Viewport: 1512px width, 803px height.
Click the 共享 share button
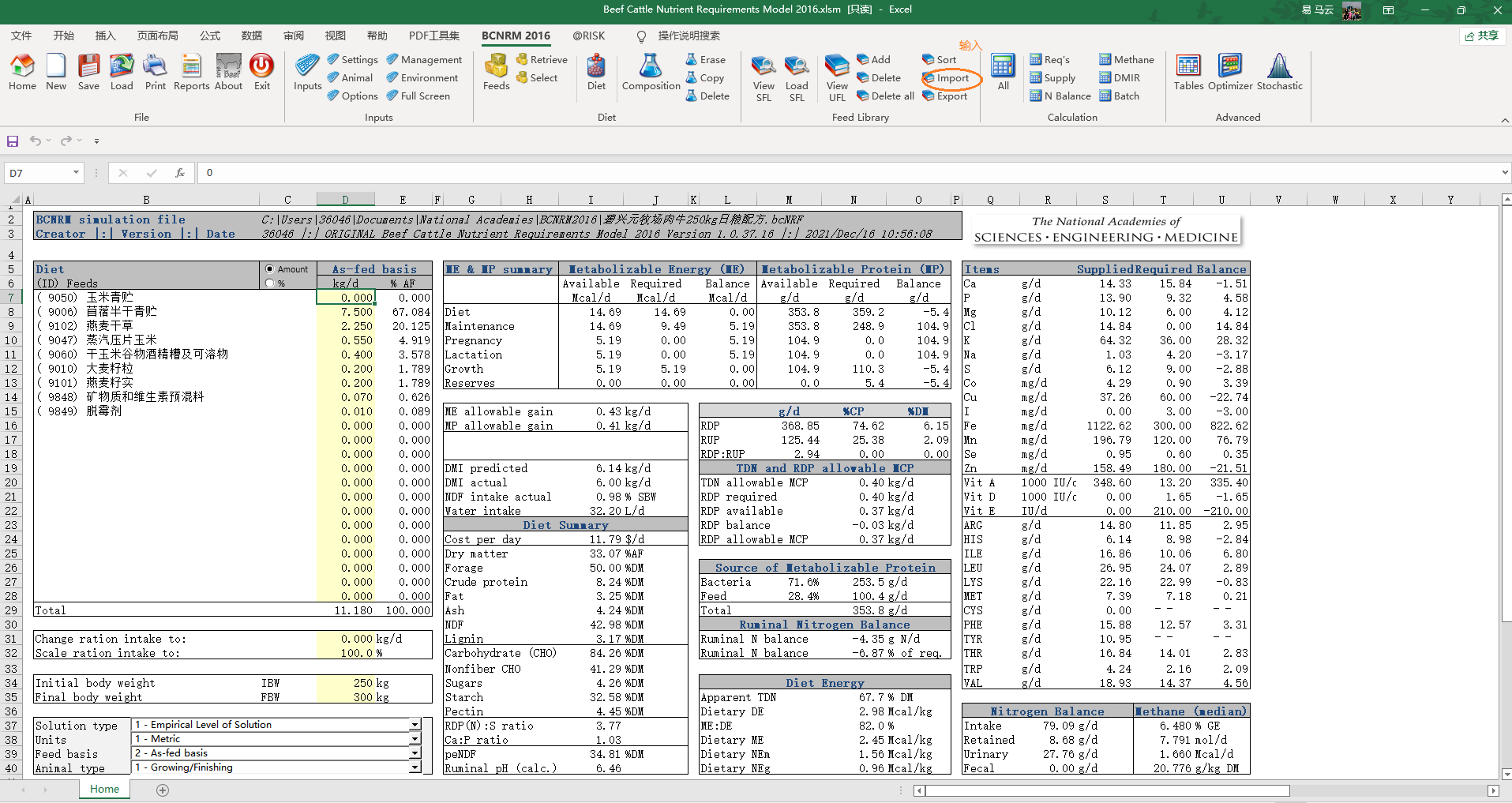tap(1481, 36)
